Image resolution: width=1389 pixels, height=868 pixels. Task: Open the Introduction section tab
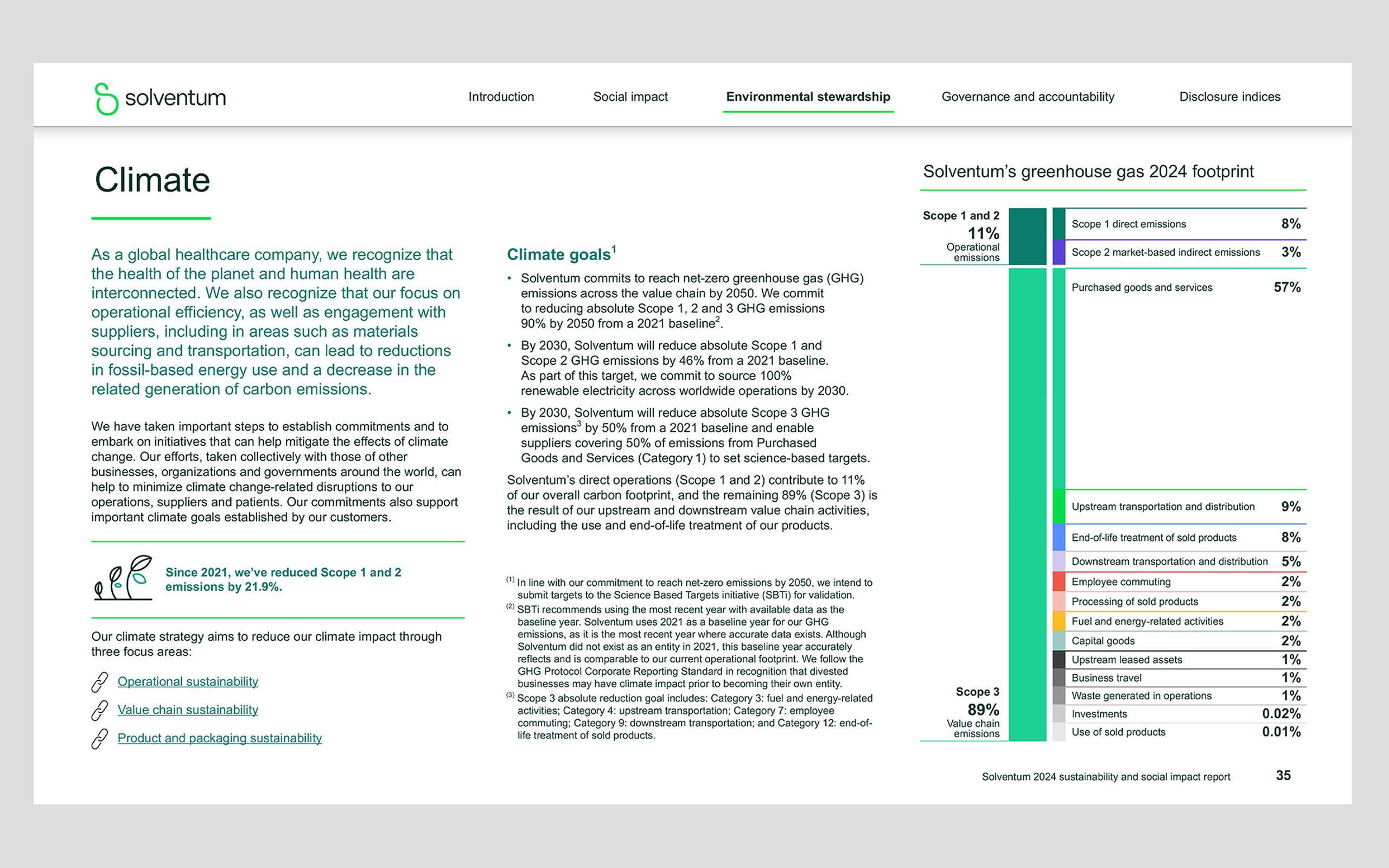500,97
